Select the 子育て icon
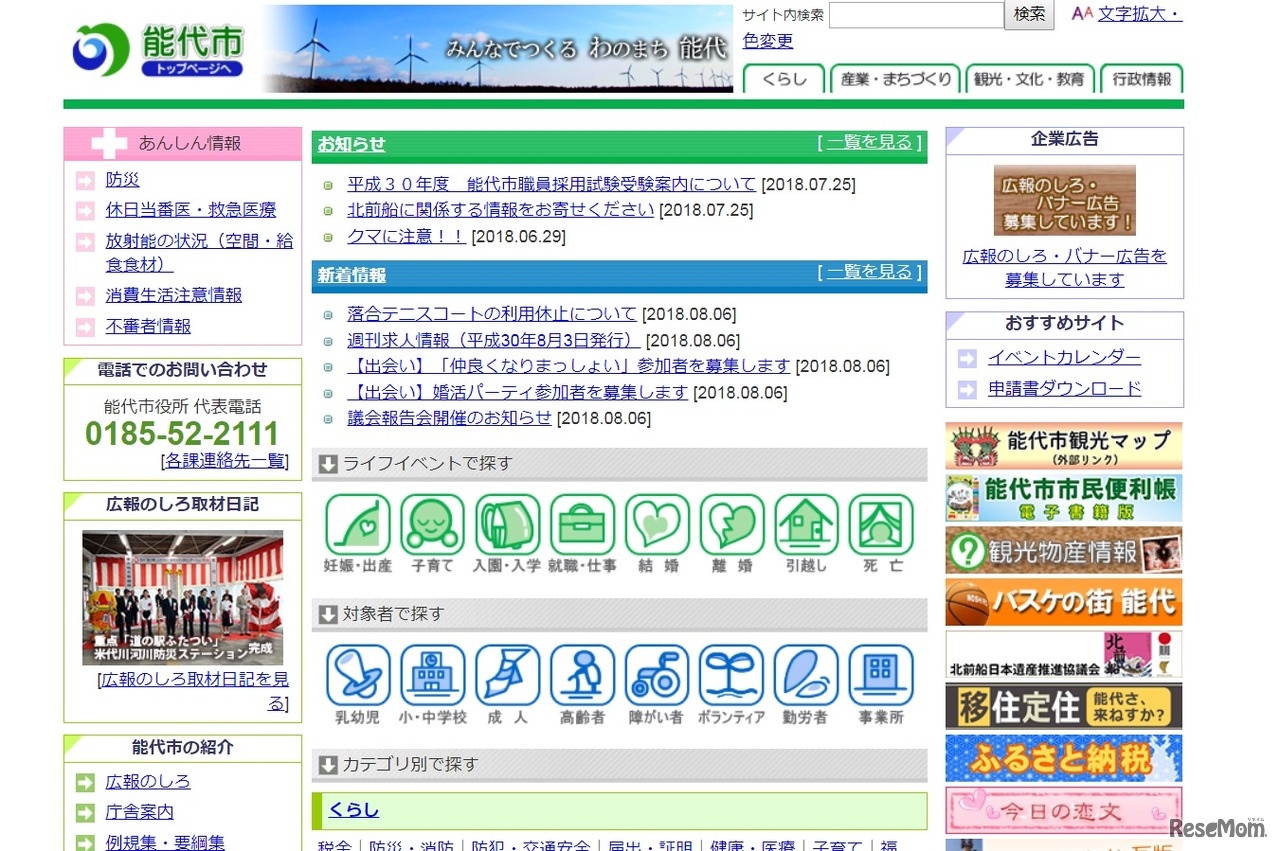The height and width of the screenshot is (851, 1280). point(433,534)
